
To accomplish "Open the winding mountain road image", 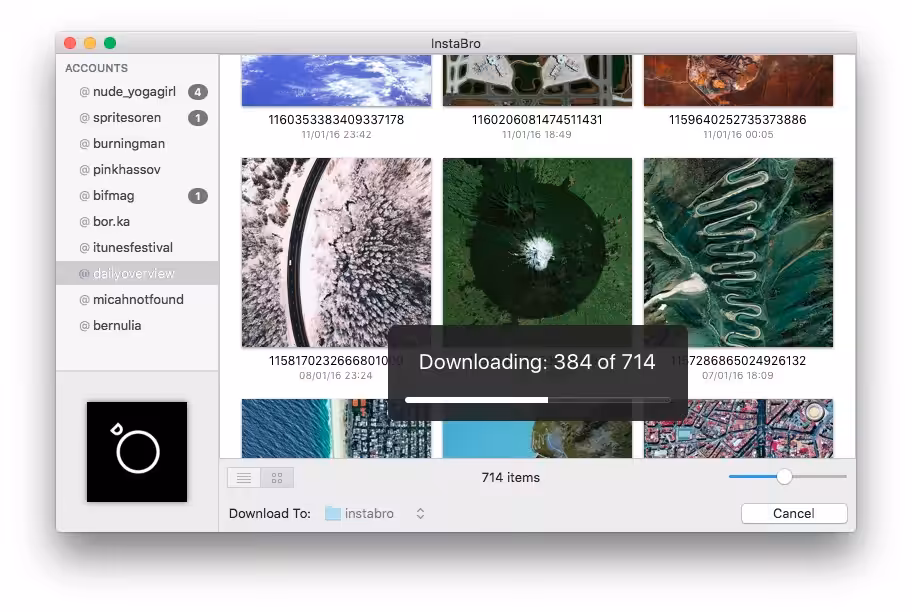I will pyautogui.click(x=738, y=251).
